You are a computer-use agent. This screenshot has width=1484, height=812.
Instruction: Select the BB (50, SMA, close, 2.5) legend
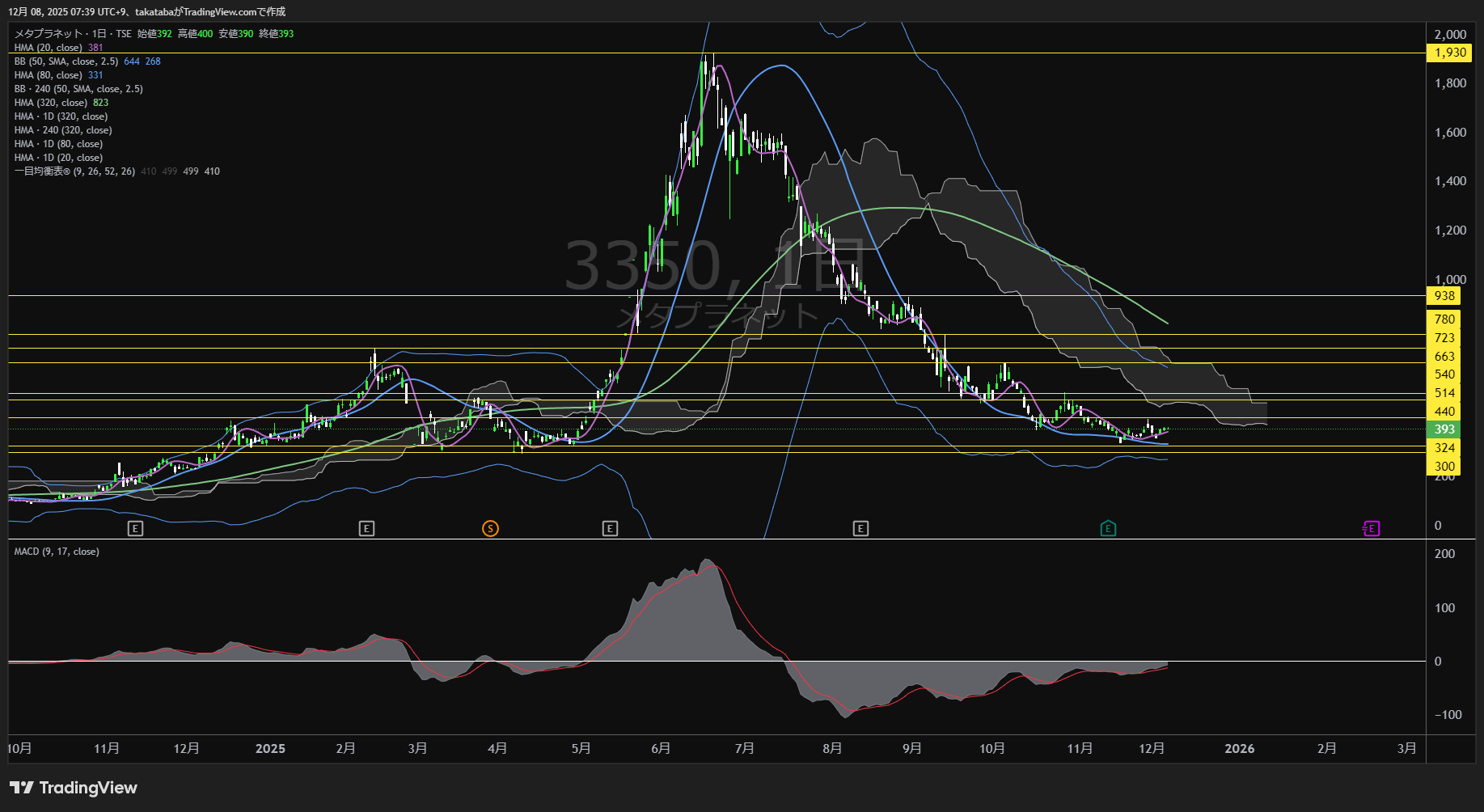pos(66,61)
